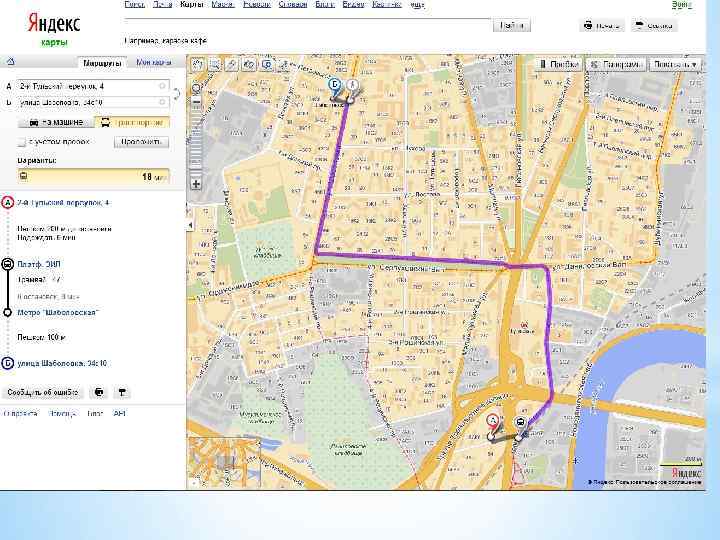The image size is (720, 540).
Task: Open the Почта link in top menu
Action: [x=163, y=5]
